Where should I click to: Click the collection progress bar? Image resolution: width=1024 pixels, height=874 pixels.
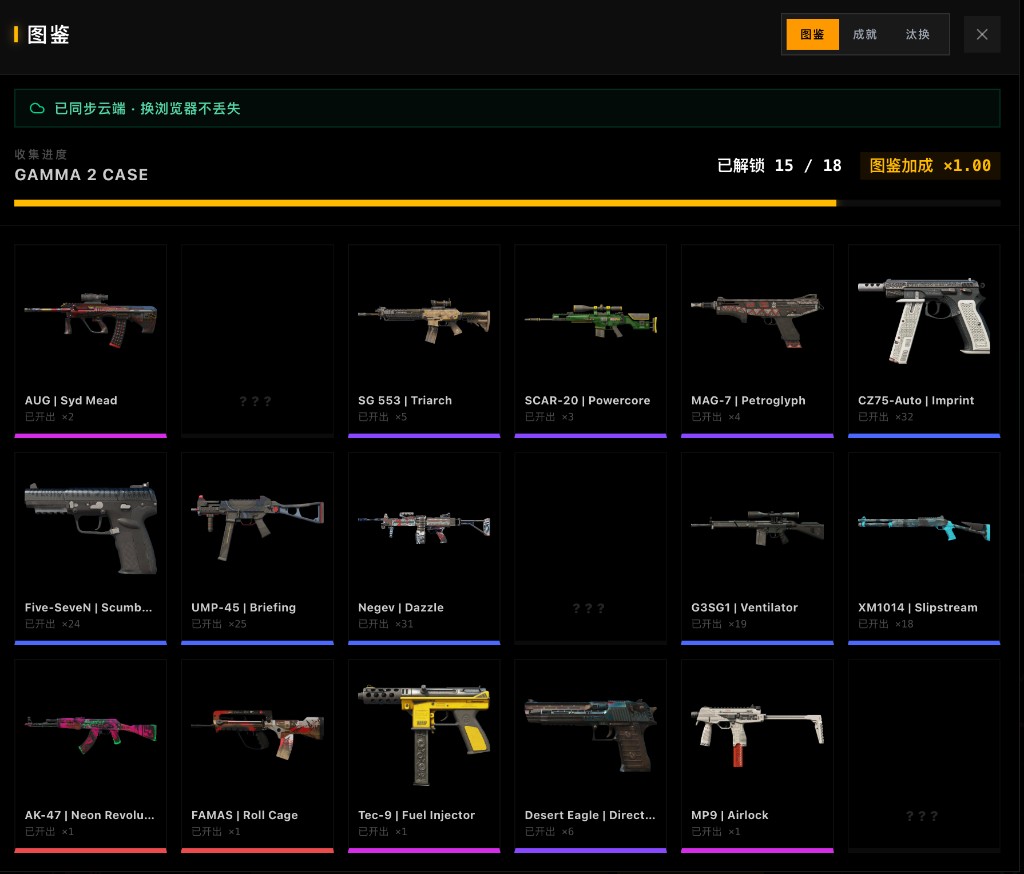[507, 203]
